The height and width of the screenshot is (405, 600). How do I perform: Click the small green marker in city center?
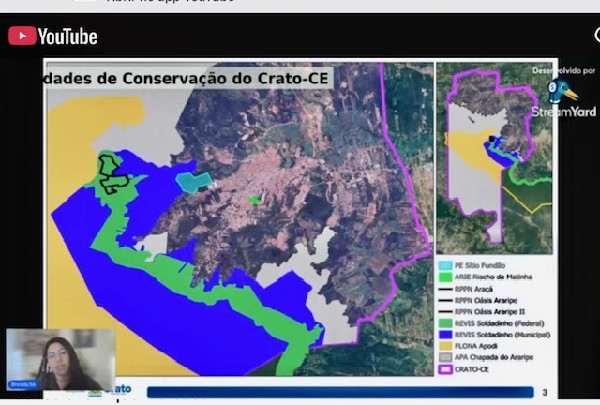point(255,200)
